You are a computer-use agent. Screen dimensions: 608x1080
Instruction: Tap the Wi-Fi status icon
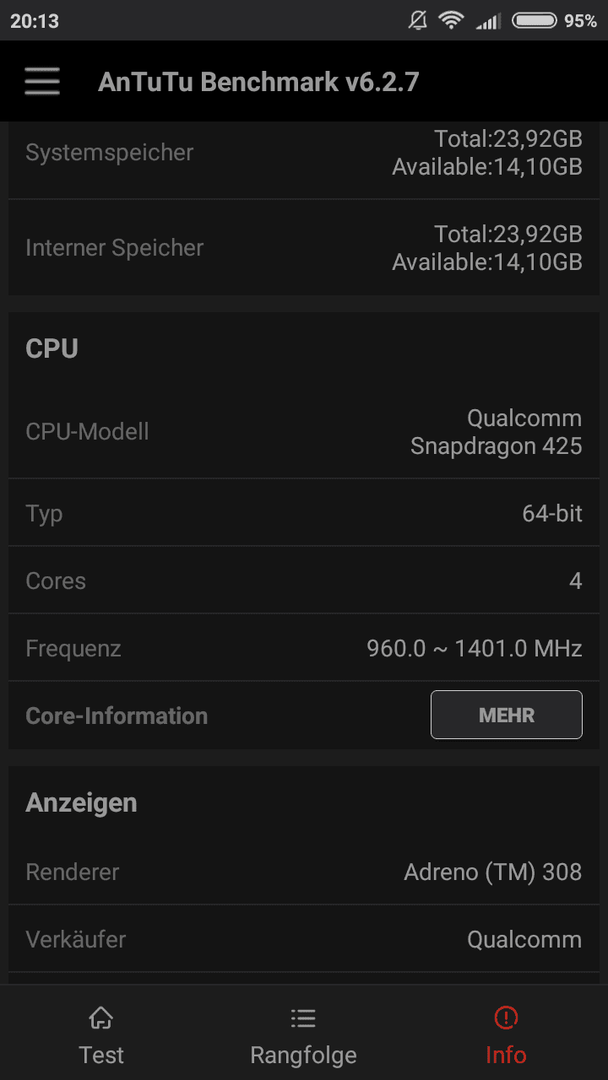[451, 21]
